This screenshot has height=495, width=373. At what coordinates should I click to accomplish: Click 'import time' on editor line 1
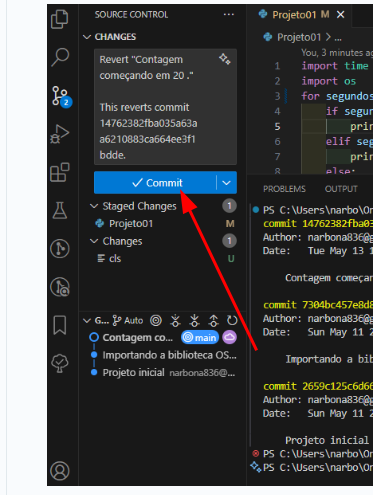[335, 66]
